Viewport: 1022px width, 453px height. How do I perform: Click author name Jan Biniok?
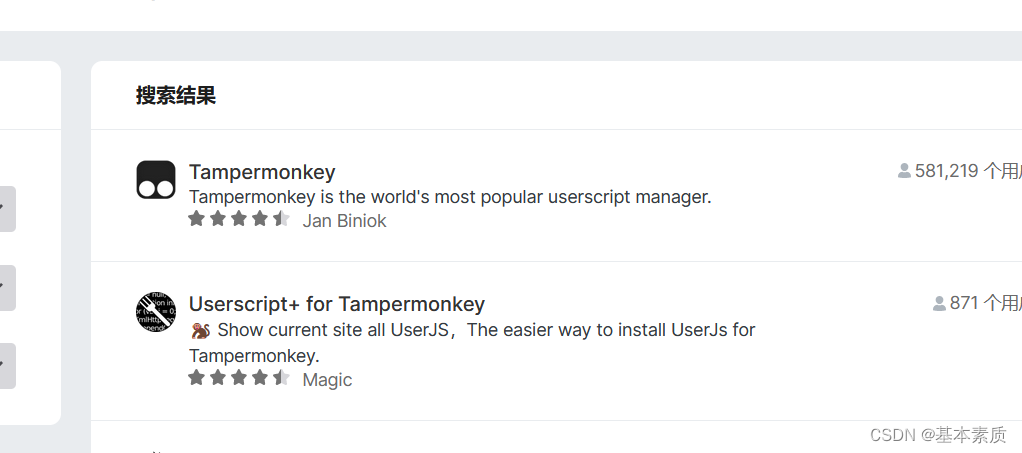344,221
